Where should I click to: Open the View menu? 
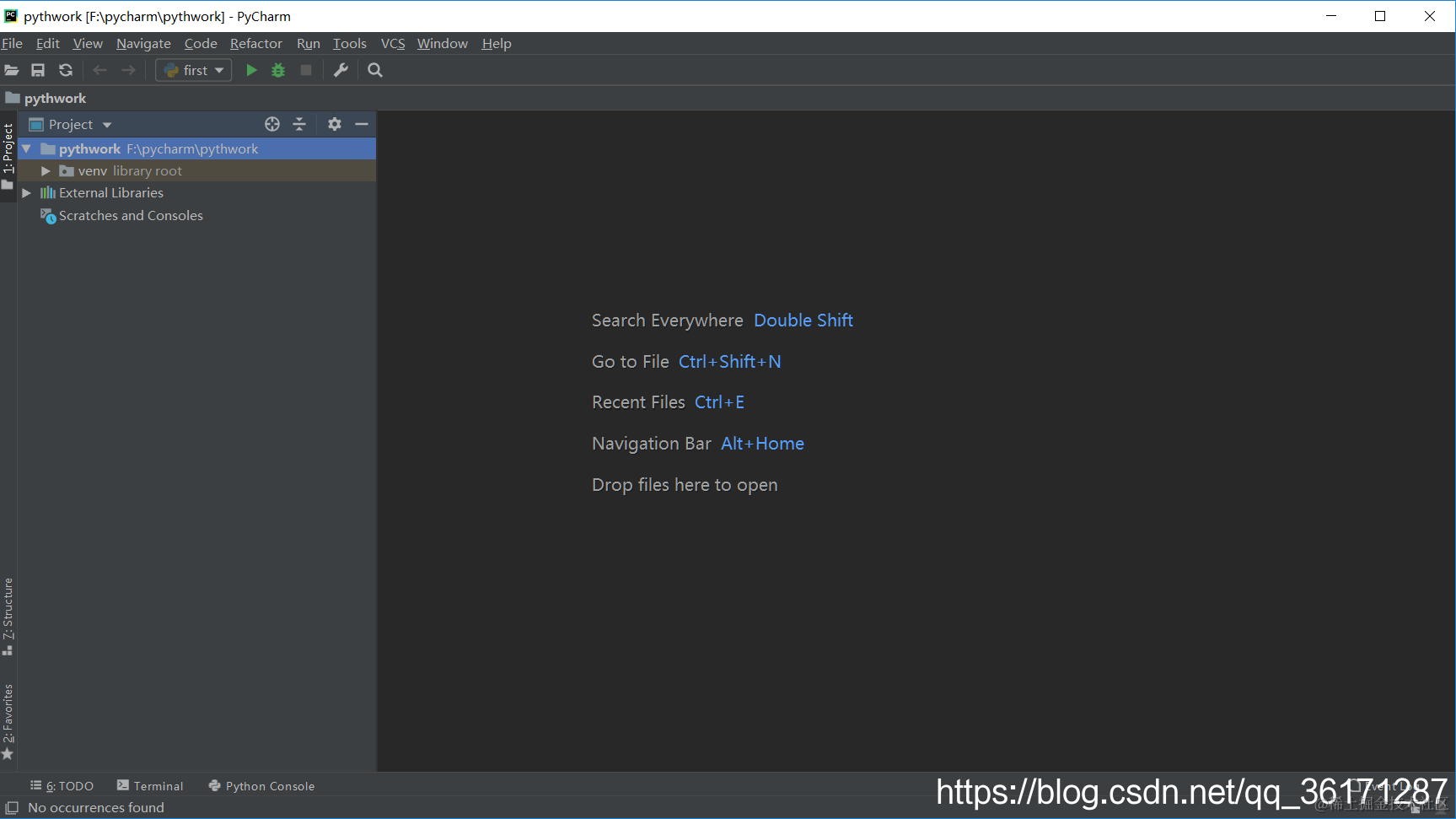88,44
